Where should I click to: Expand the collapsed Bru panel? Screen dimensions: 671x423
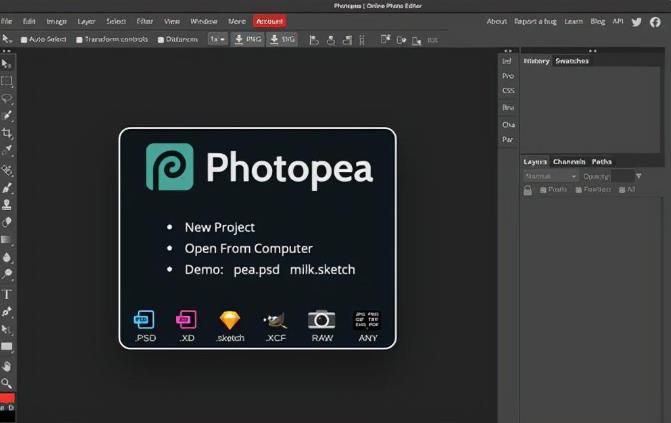point(508,107)
